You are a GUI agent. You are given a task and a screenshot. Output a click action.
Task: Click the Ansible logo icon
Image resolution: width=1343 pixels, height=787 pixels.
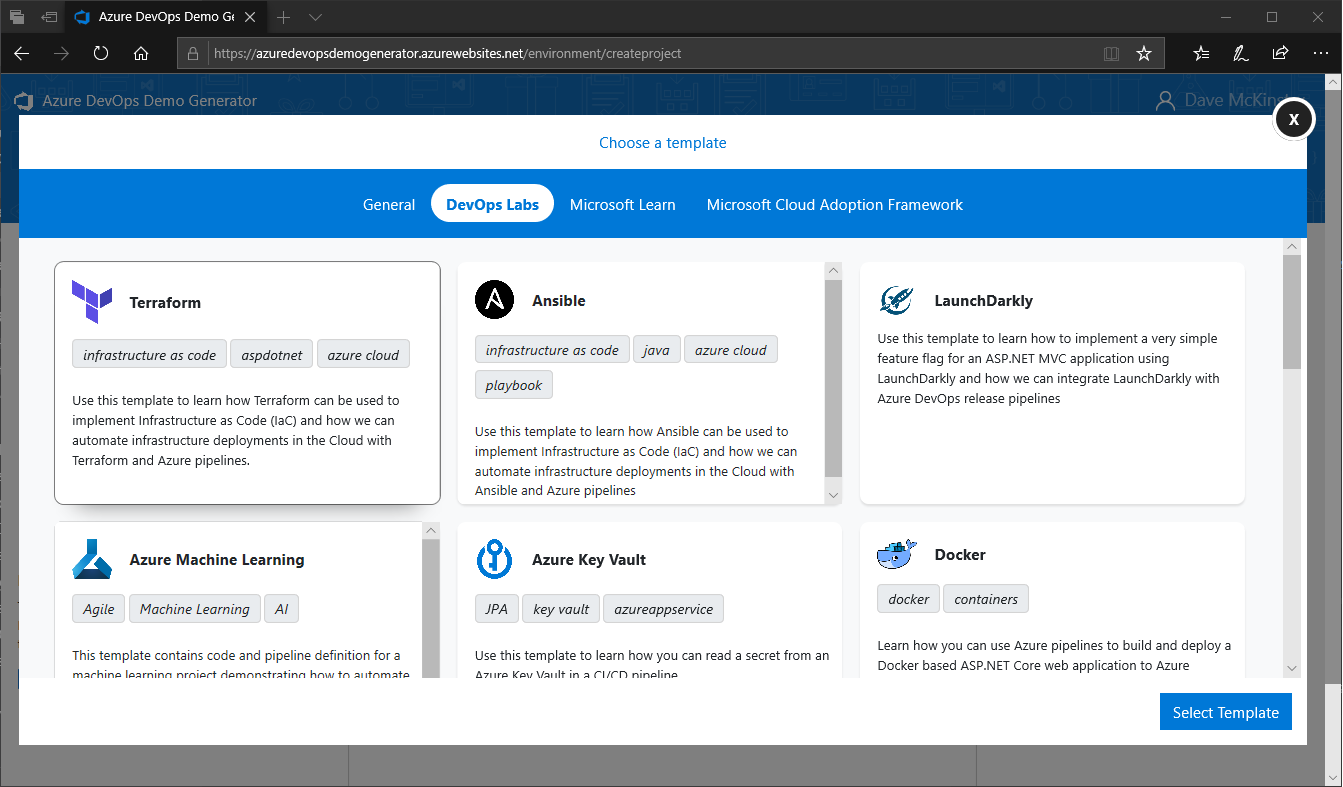(494, 300)
